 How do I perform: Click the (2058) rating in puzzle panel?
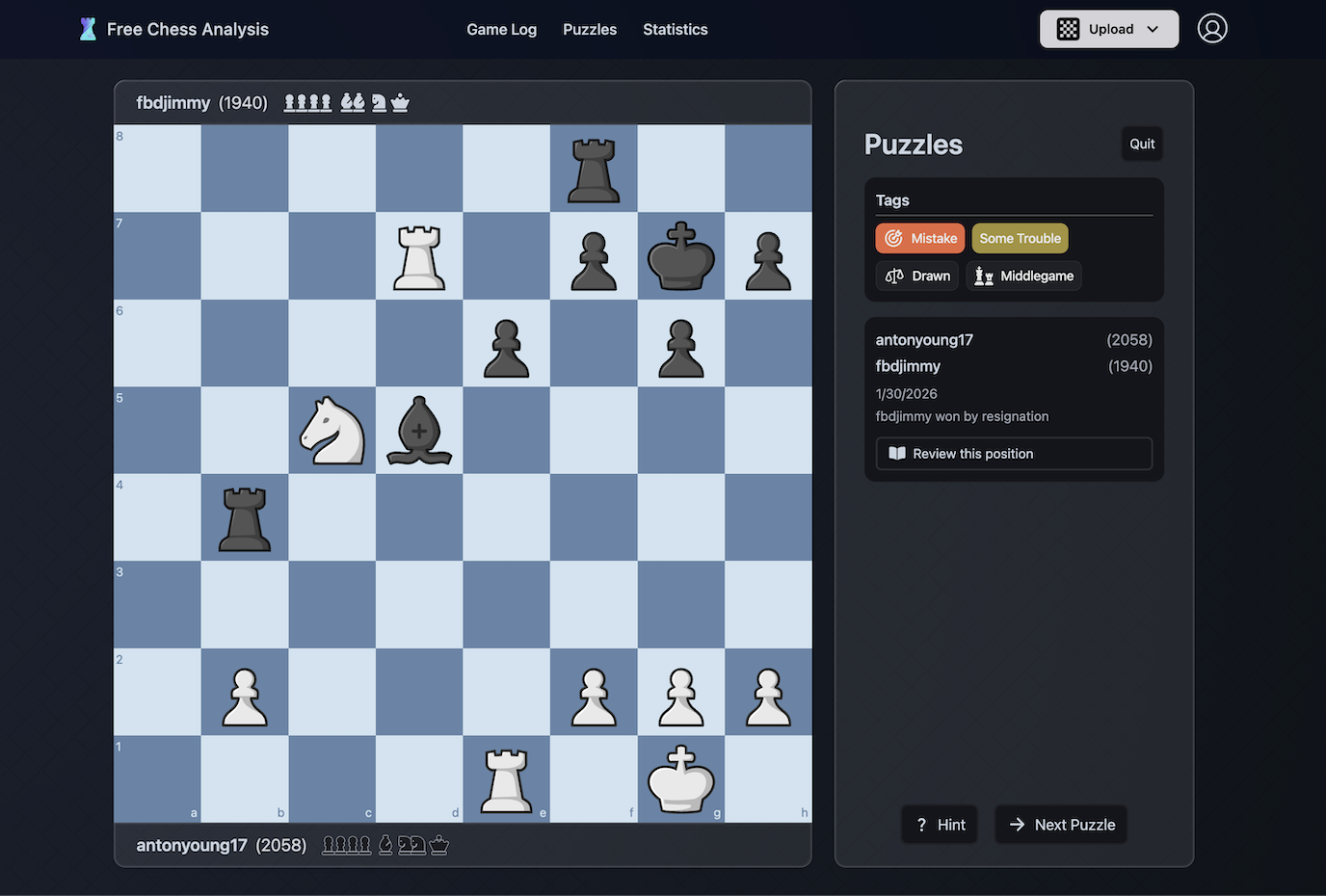[x=1129, y=340]
